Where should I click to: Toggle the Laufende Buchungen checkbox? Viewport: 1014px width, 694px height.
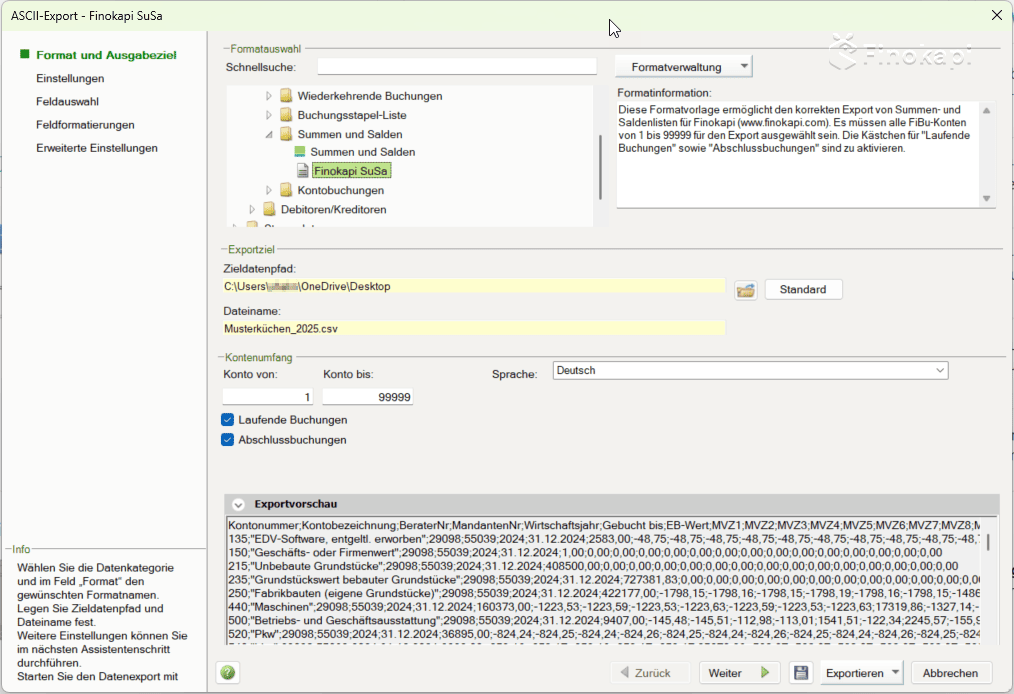click(x=228, y=420)
